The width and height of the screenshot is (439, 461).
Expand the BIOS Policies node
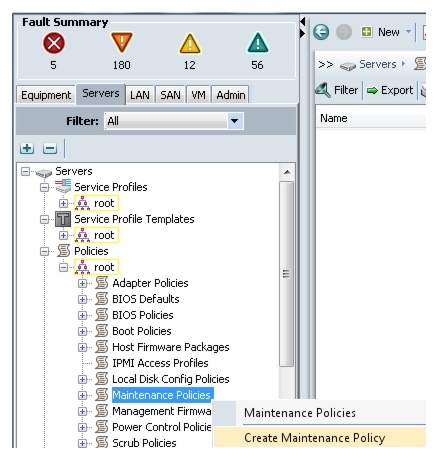click(82, 315)
